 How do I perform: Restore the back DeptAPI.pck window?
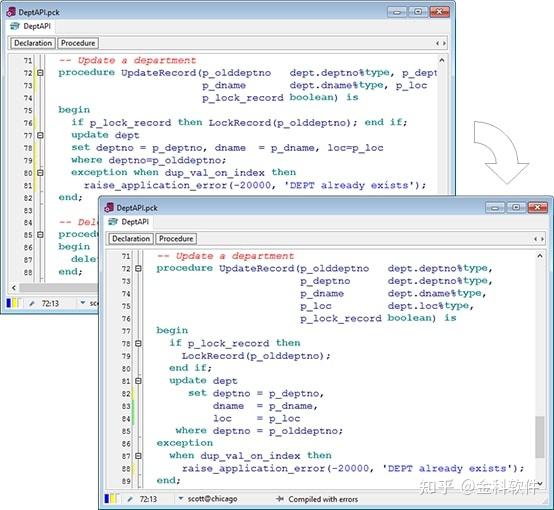click(x=418, y=12)
